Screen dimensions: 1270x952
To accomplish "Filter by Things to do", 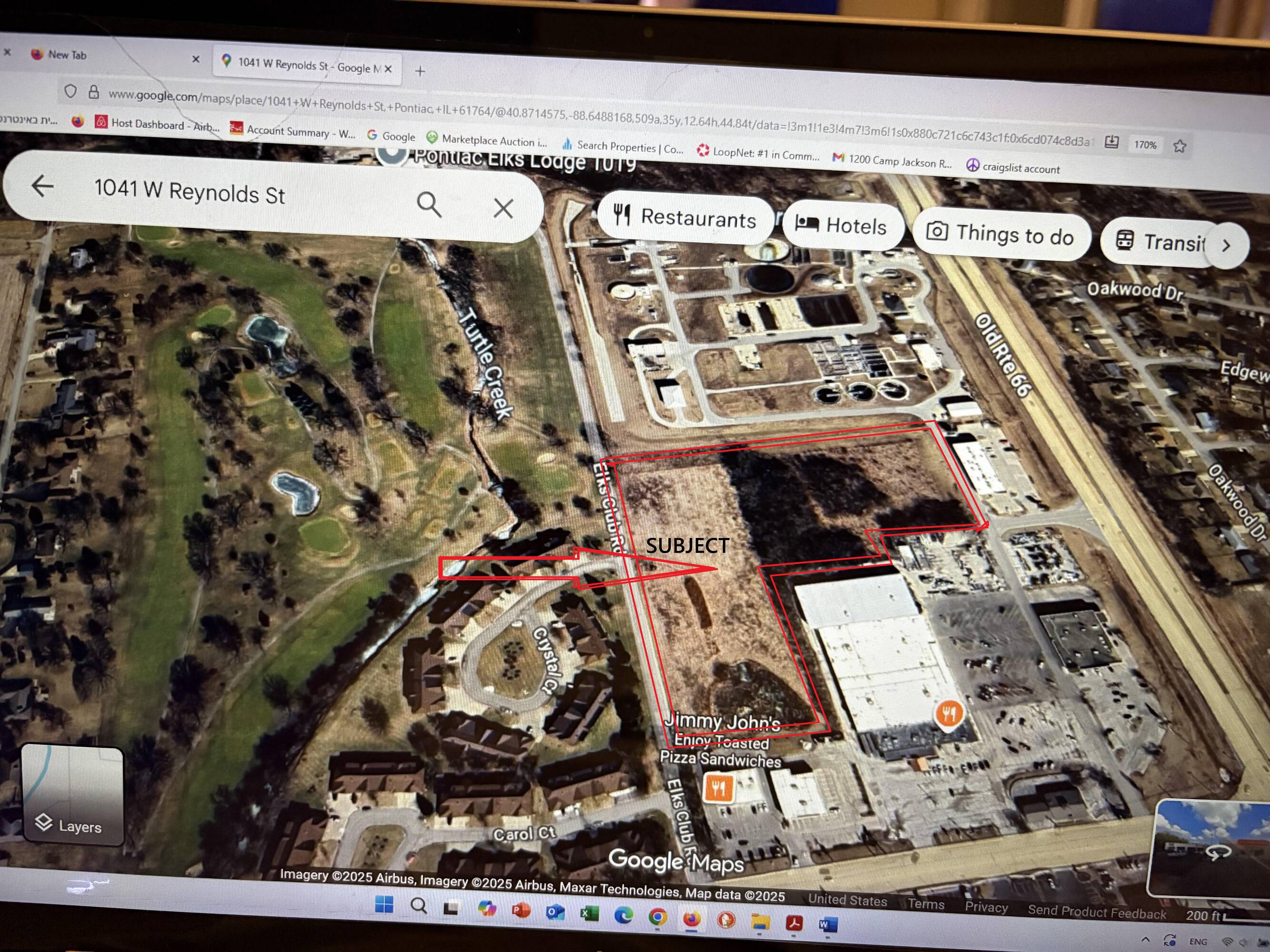I will click(x=1001, y=235).
